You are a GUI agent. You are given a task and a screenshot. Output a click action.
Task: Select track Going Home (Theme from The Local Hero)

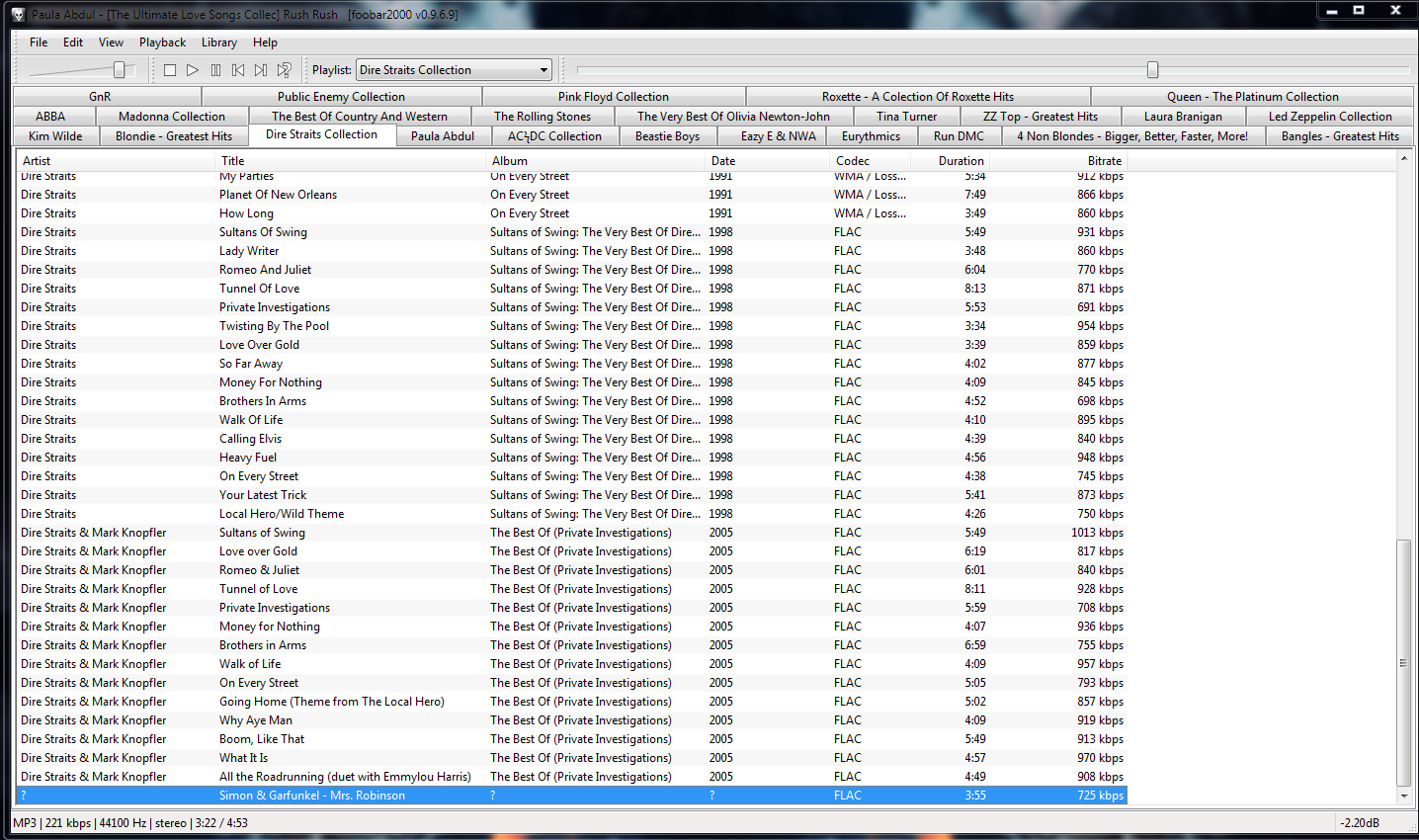[x=572, y=702]
